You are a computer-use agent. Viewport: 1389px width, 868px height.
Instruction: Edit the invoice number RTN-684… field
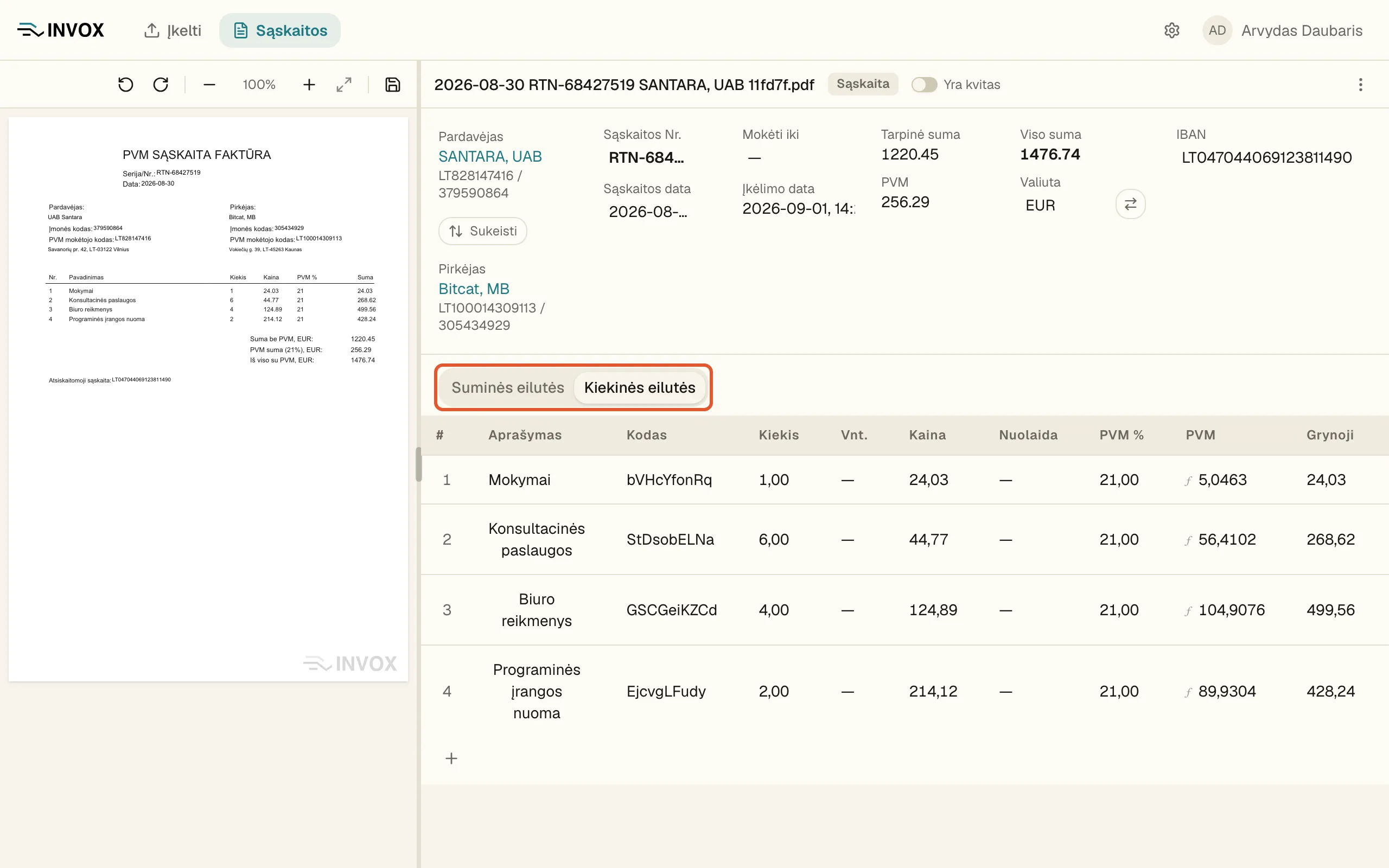(647, 157)
